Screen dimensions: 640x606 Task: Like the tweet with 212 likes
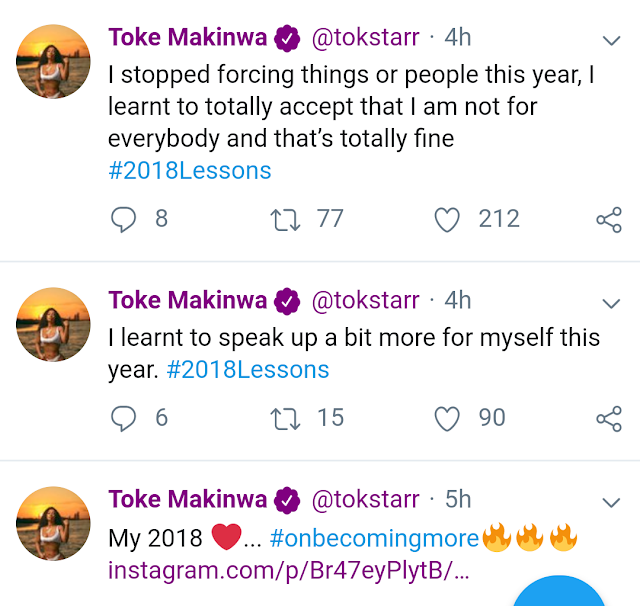click(x=447, y=219)
